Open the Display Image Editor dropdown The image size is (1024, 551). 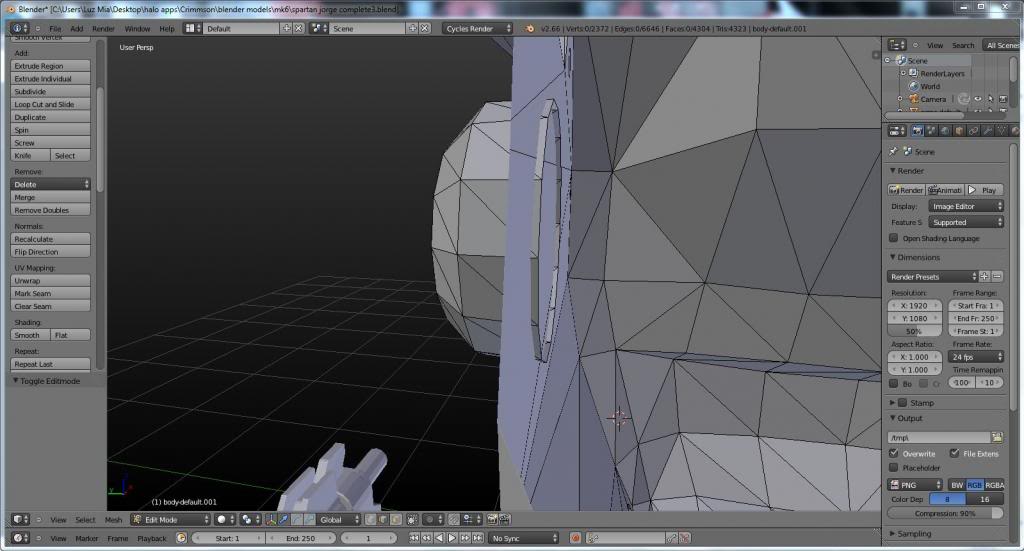[x=965, y=206]
